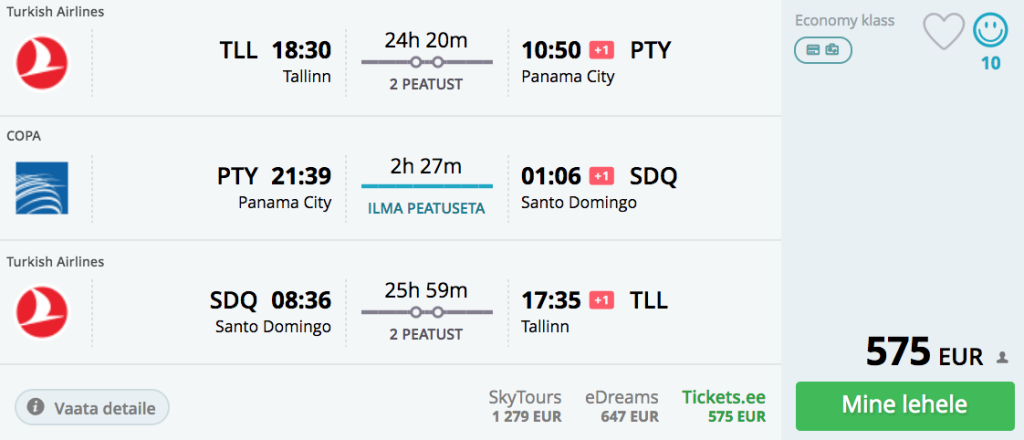The height and width of the screenshot is (440, 1024).
Task: Select the SkyTours 1 279 EUR offer
Action: [525, 406]
